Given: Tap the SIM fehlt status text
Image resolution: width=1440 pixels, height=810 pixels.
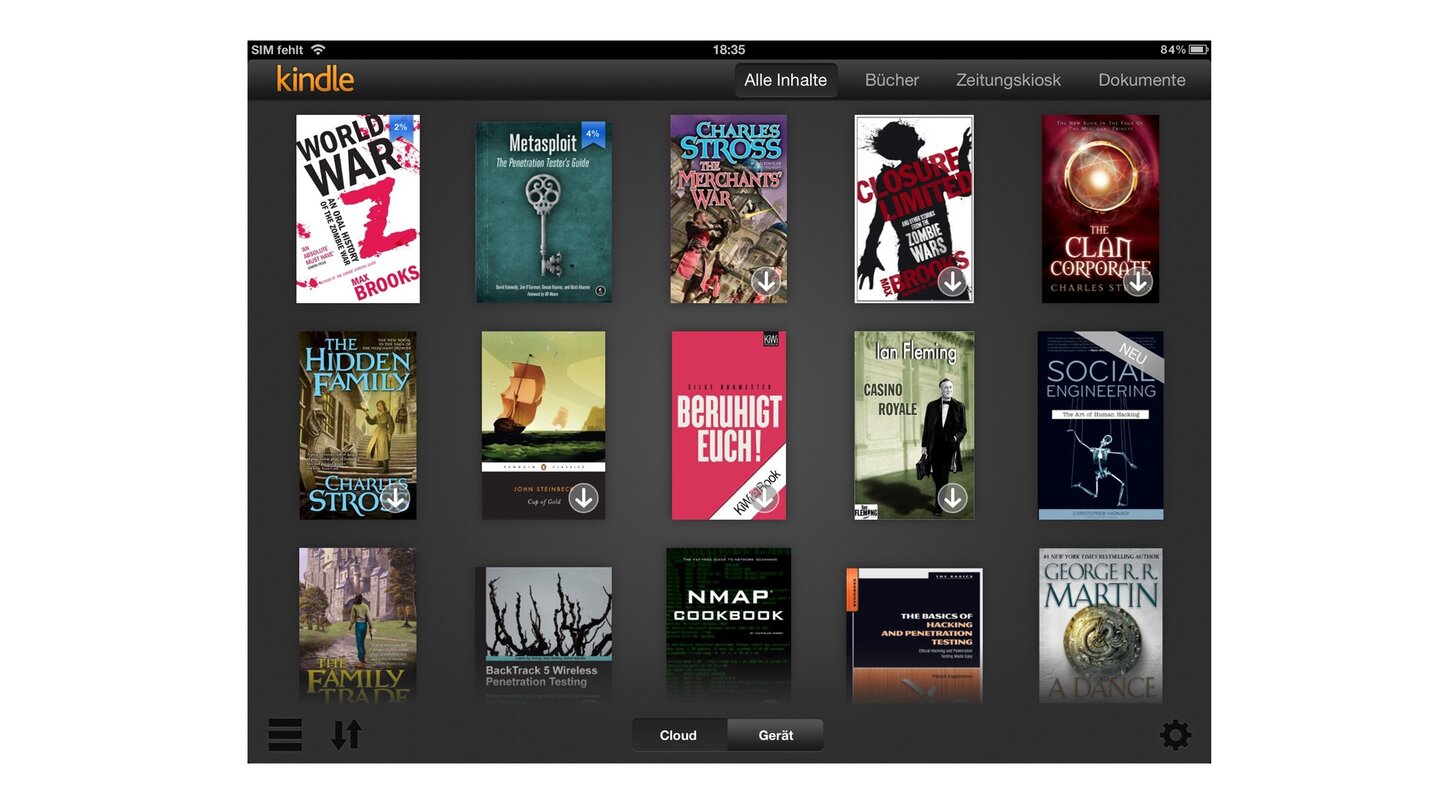Looking at the screenshot, I should click(x=277, y=49).
